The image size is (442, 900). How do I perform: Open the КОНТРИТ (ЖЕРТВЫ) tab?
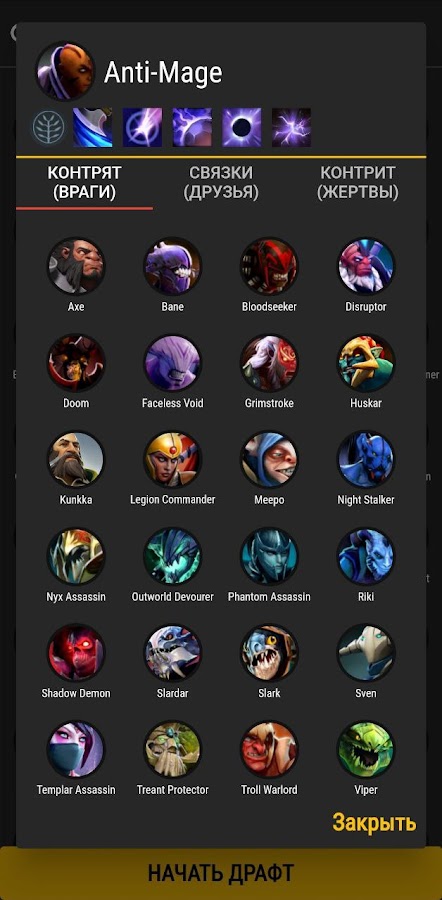point(358,183)
